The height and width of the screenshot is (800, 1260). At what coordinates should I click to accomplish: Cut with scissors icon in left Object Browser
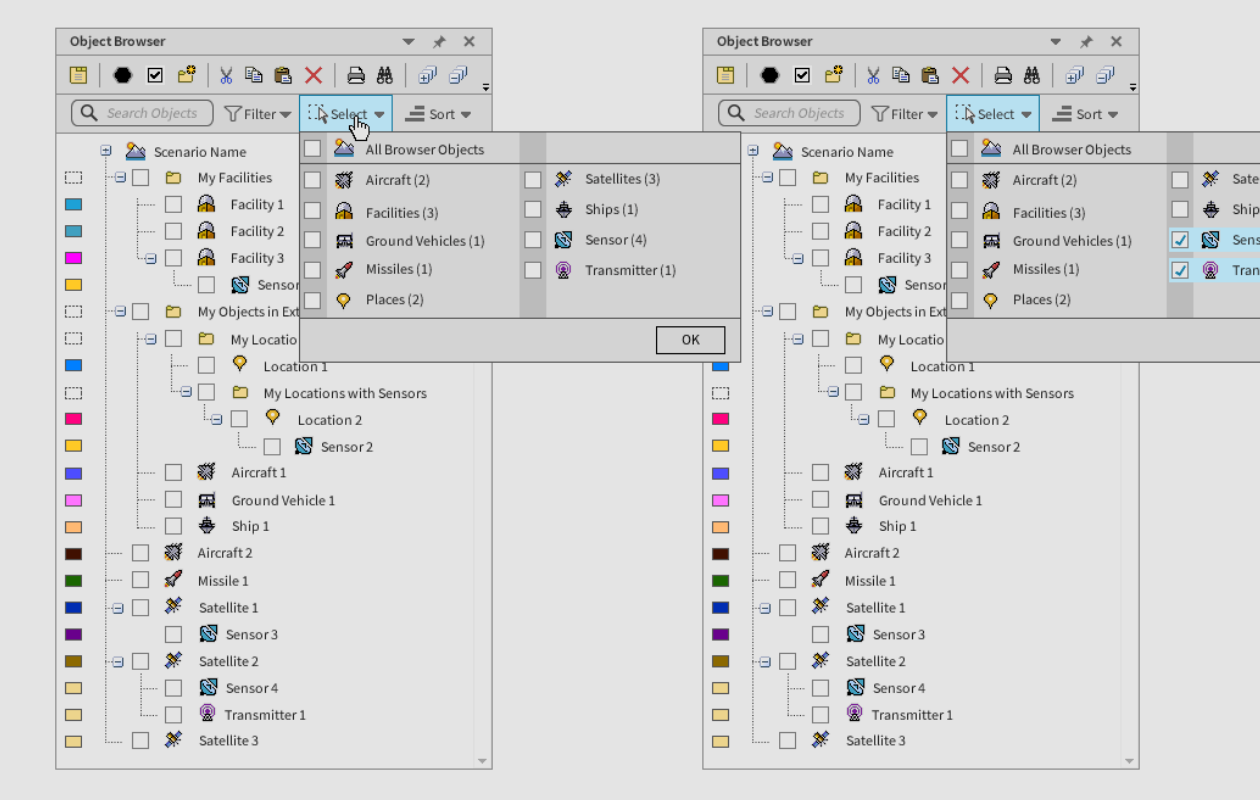click(225, 75)
